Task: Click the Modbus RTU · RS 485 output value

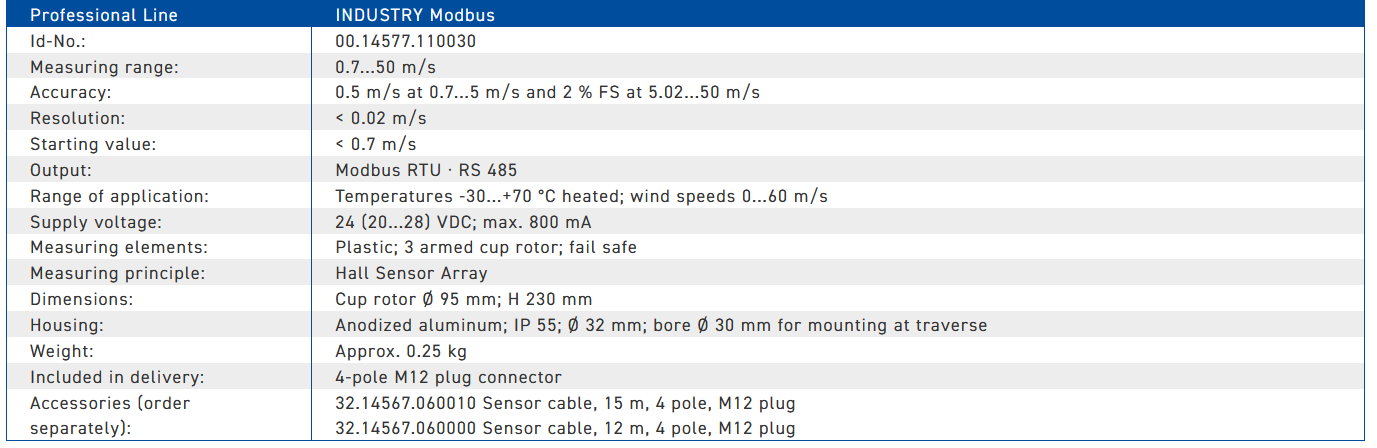Action: [x=426, y=170]
